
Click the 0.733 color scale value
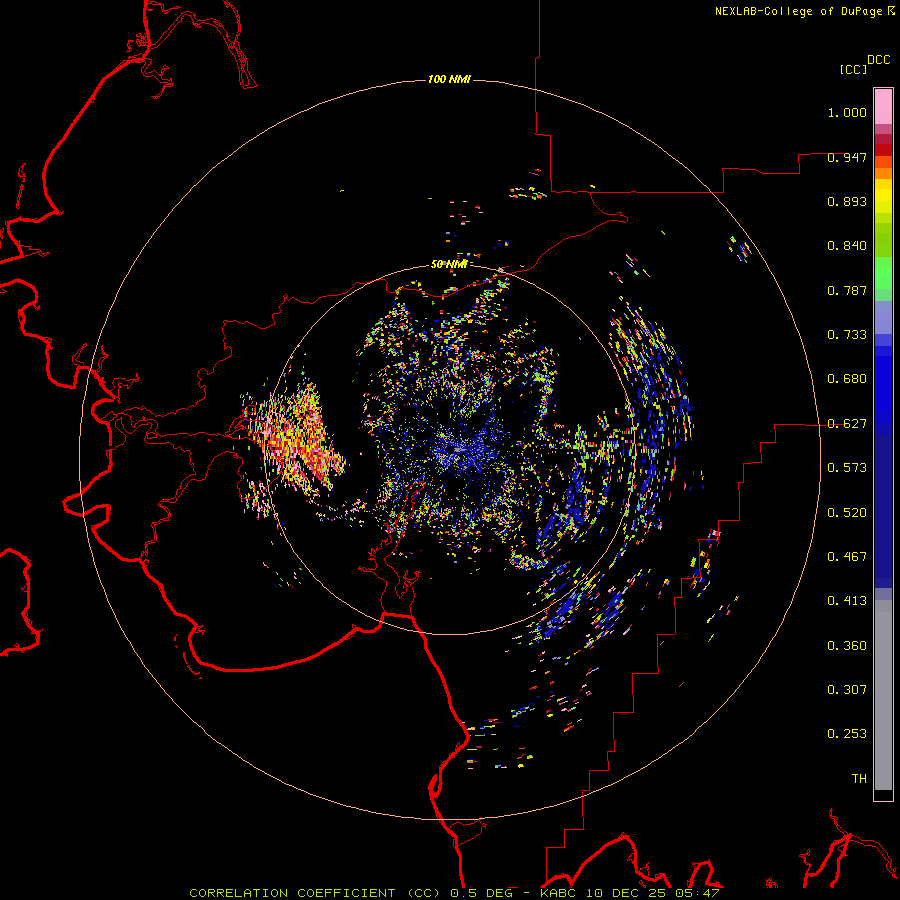tap(847, 335)
